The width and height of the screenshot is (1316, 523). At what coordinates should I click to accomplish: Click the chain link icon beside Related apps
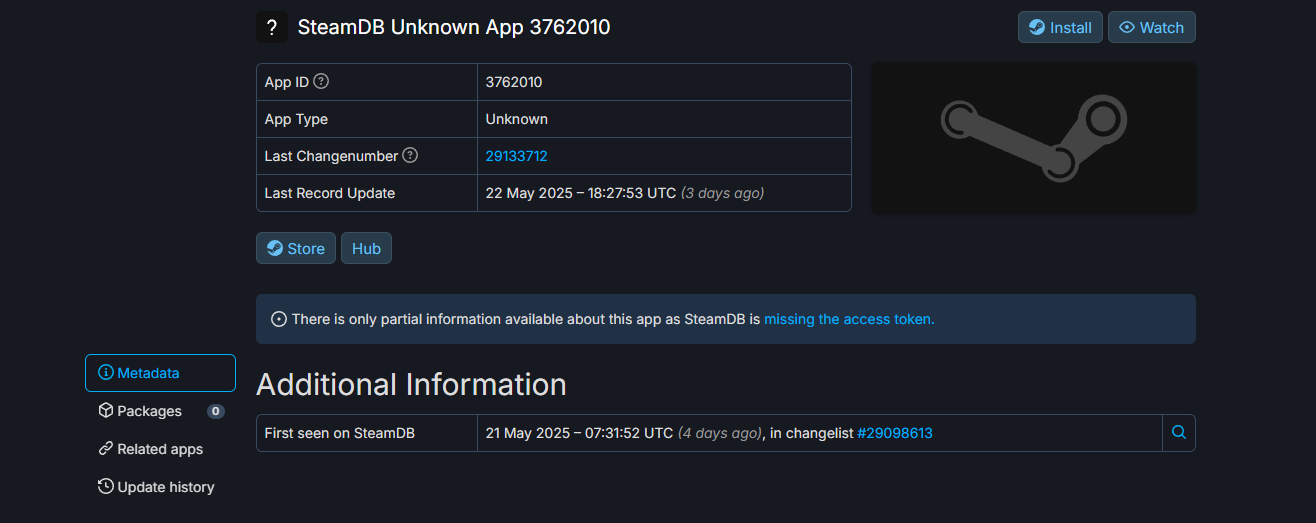(x=105, y=449)
